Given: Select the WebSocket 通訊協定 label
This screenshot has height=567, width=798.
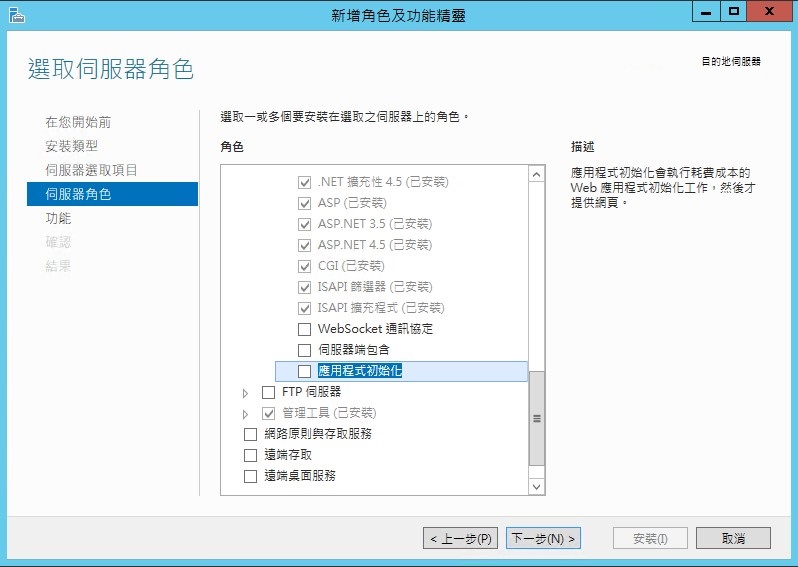Looking at the screenshot, I should tap(375, 329).
